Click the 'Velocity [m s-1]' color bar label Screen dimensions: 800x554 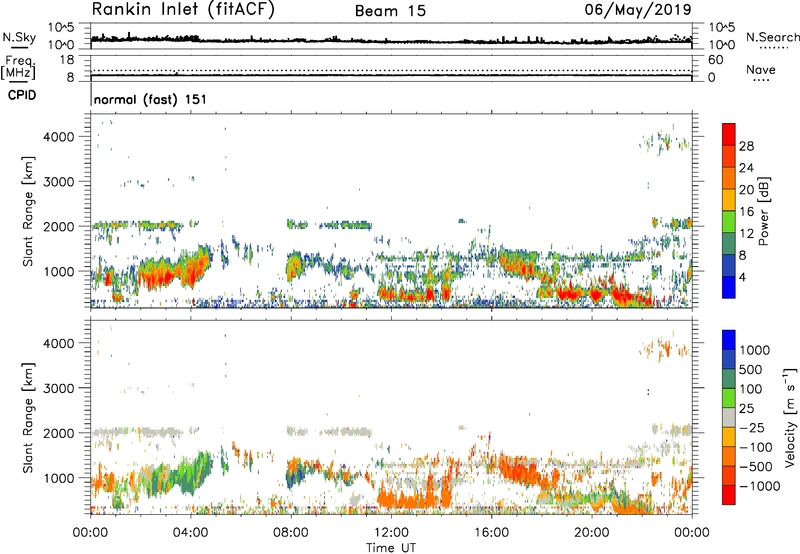[x=790, y=417]
